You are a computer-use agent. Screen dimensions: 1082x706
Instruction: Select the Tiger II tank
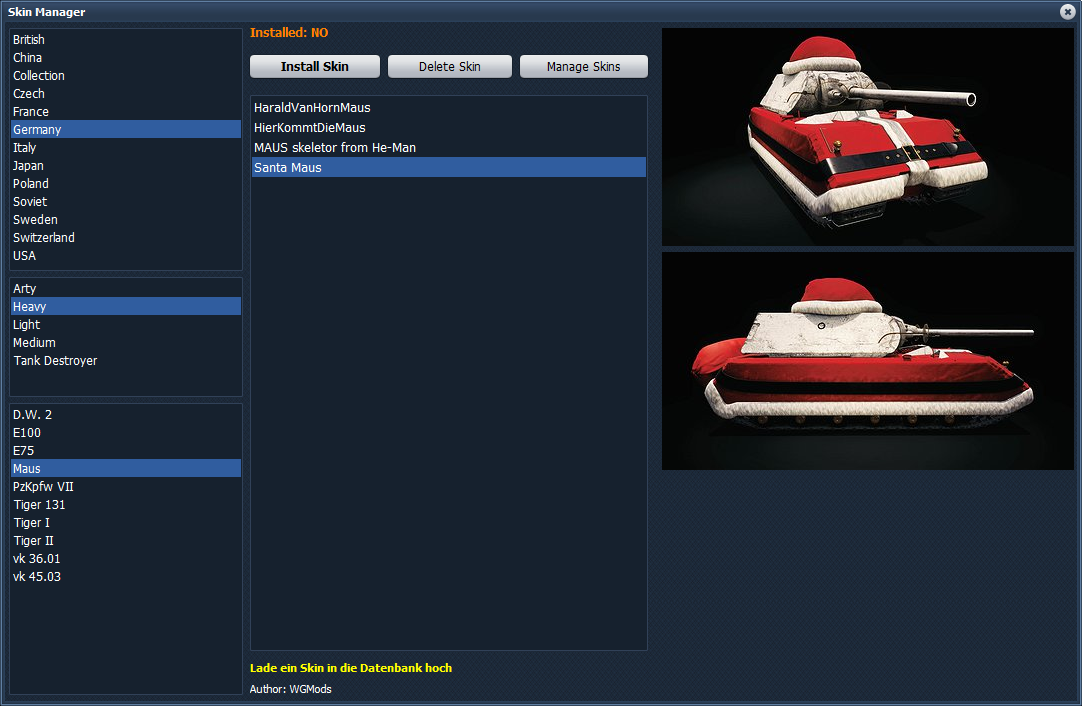(x=126, y=540)
